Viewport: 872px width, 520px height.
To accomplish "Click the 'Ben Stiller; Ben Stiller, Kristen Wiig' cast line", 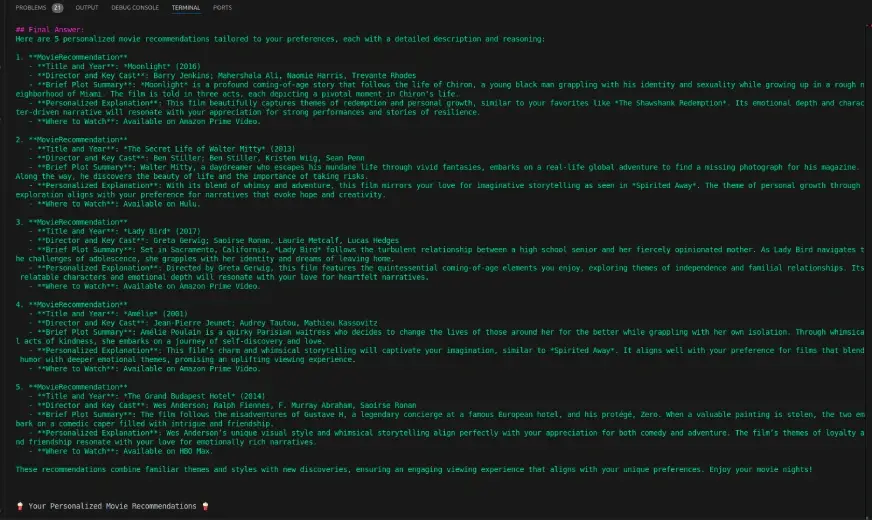I will 197,158.
